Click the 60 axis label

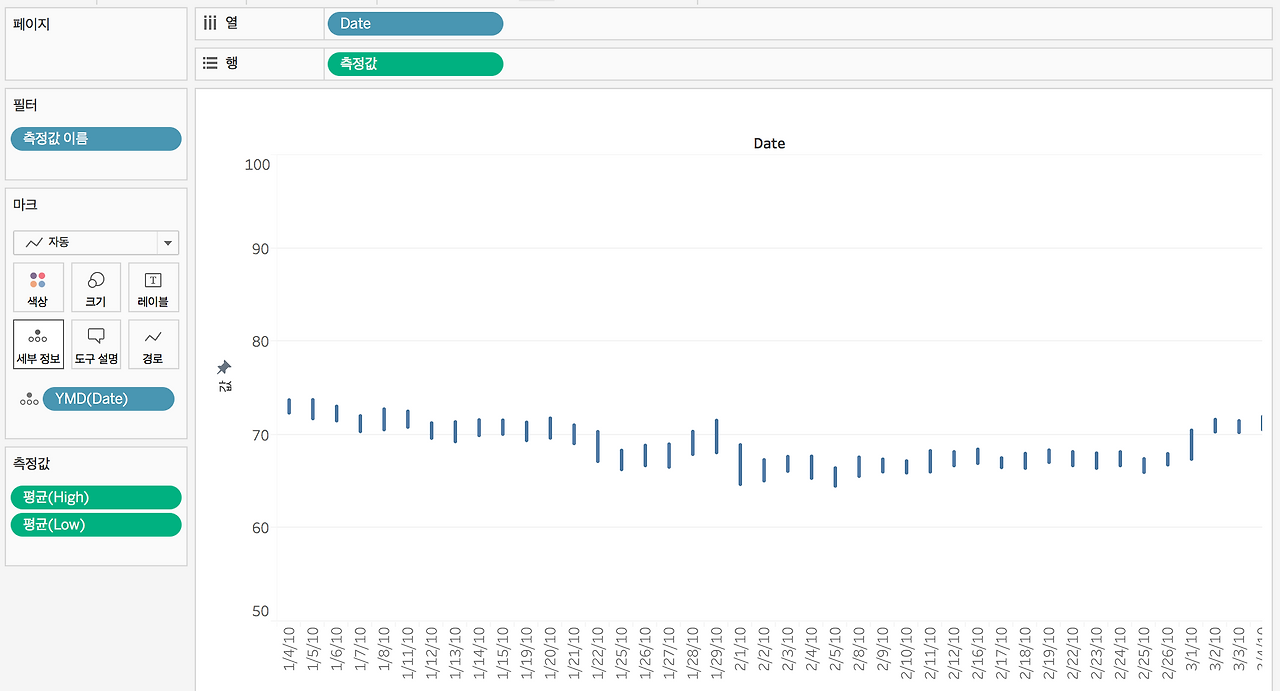pos(260,528)
